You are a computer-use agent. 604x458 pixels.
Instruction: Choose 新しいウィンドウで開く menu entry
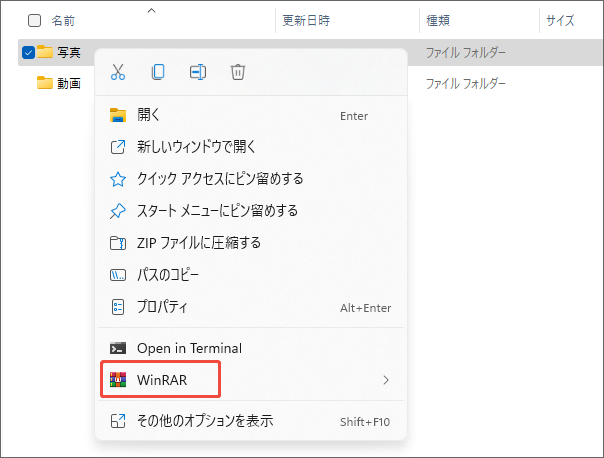click(251, 147)
